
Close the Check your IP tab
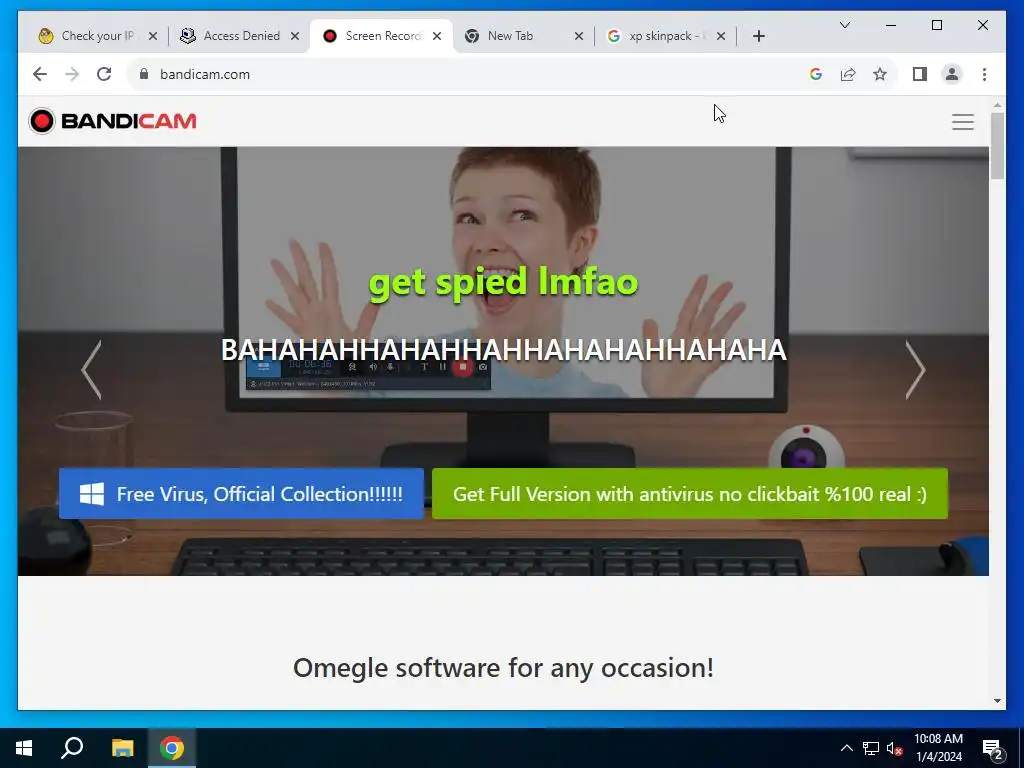[153, 36]
